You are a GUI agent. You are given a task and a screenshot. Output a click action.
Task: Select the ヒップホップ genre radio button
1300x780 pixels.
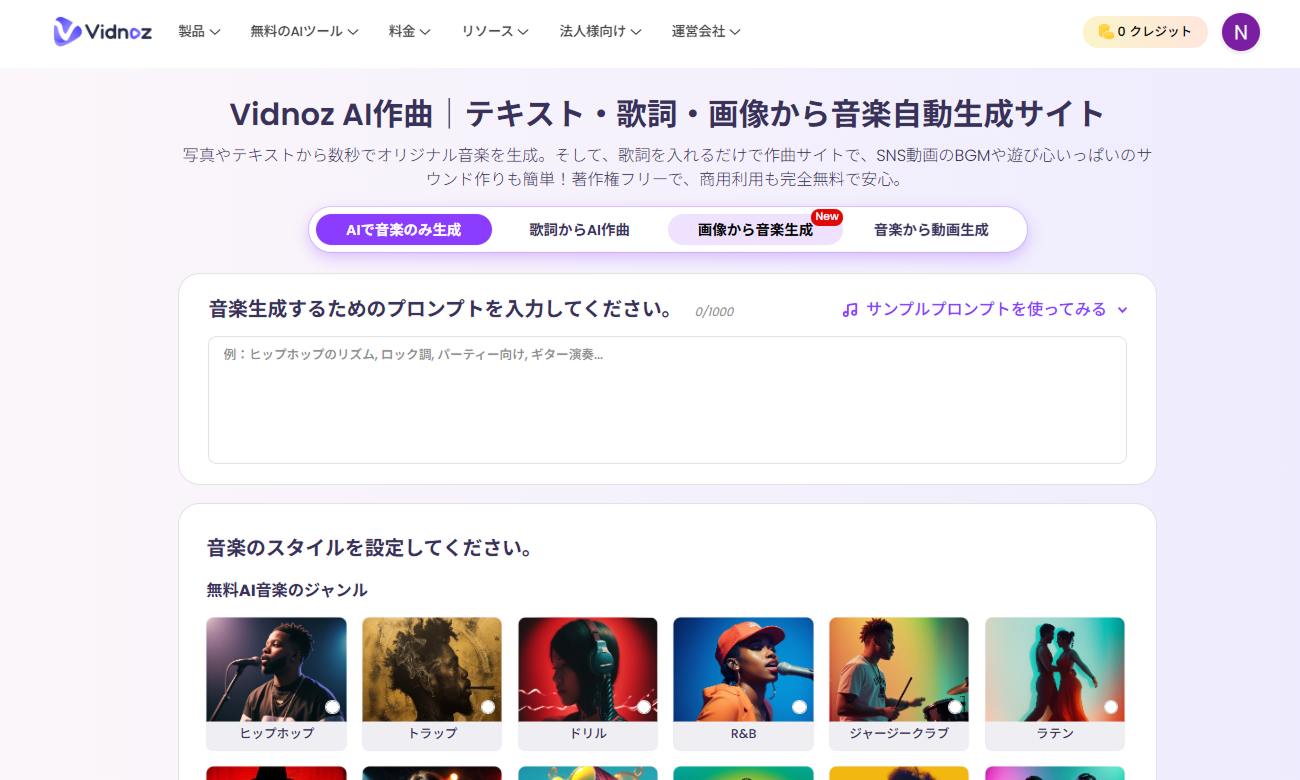coord(332,707)
